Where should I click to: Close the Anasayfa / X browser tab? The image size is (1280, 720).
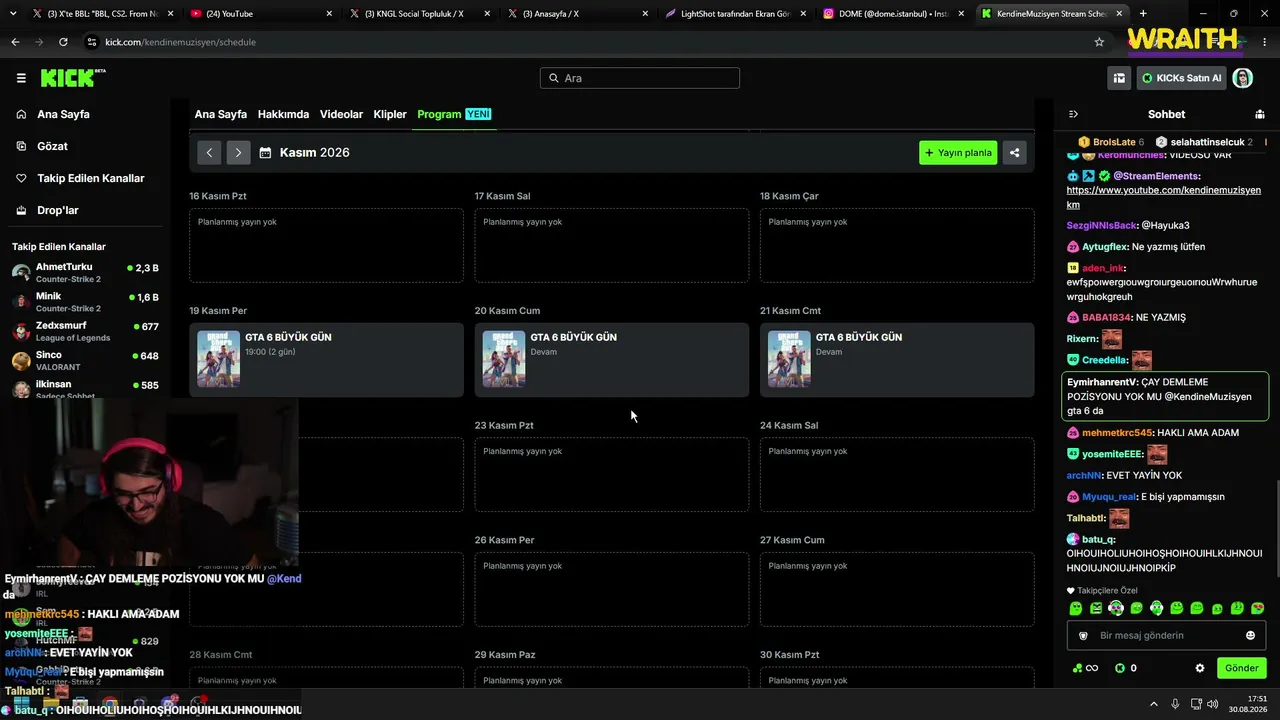click(646, 14)
